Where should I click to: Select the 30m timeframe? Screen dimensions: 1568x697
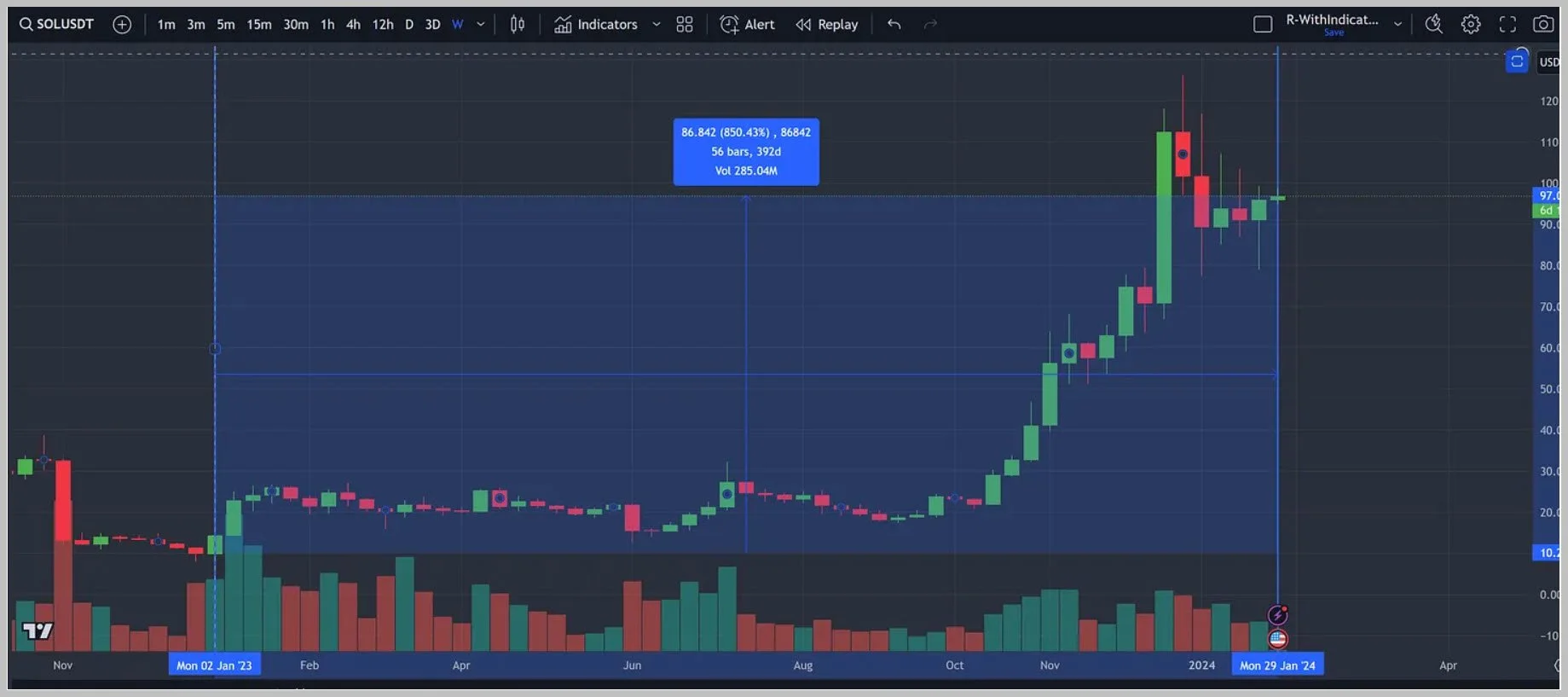(296, 25)
